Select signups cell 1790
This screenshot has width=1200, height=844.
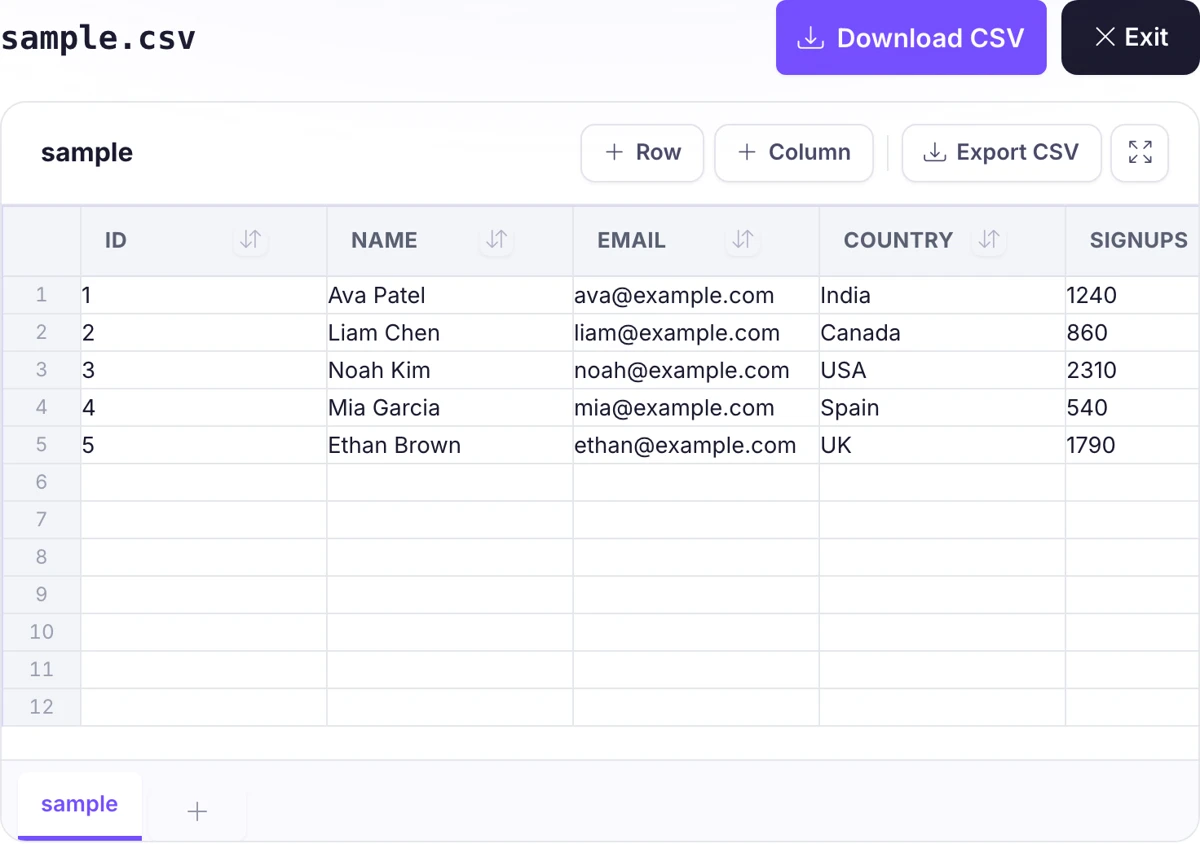1133,445
